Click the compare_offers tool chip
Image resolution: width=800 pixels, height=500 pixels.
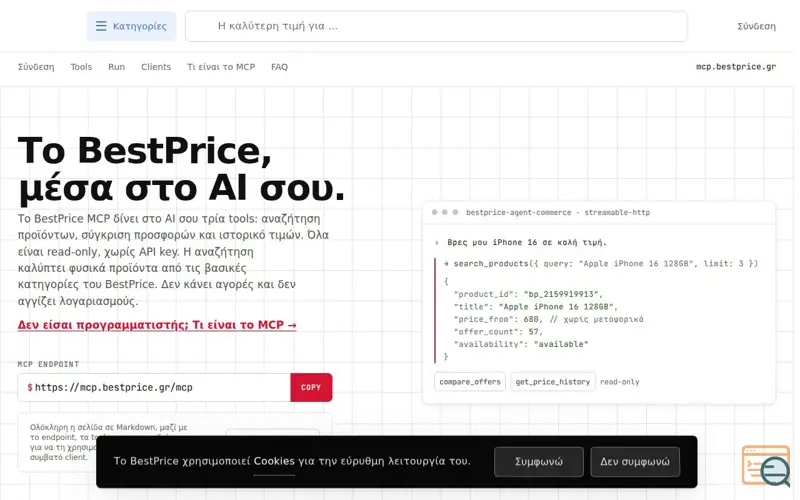(x=470, y=382)
